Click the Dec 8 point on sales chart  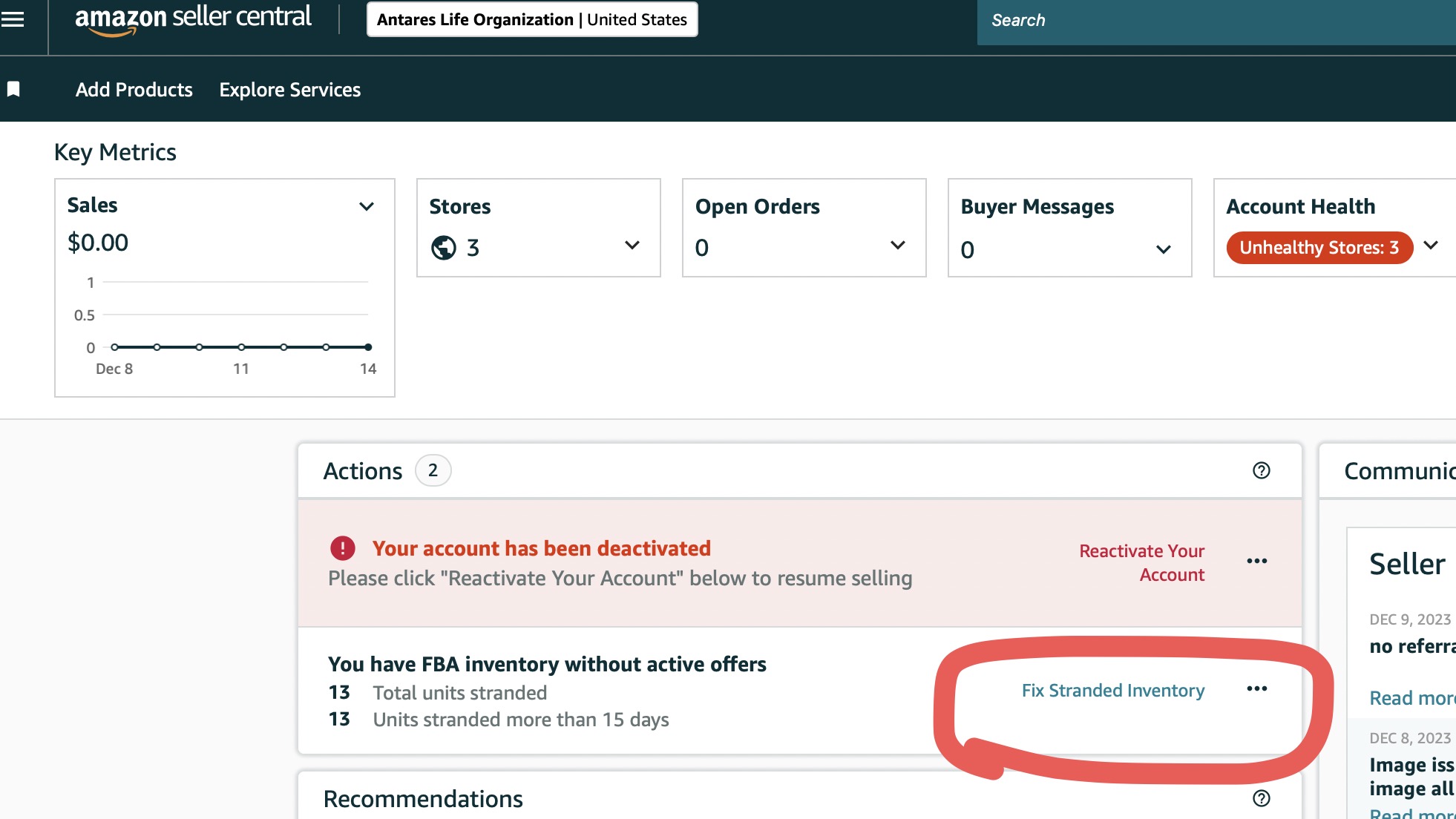coord(114,347)
